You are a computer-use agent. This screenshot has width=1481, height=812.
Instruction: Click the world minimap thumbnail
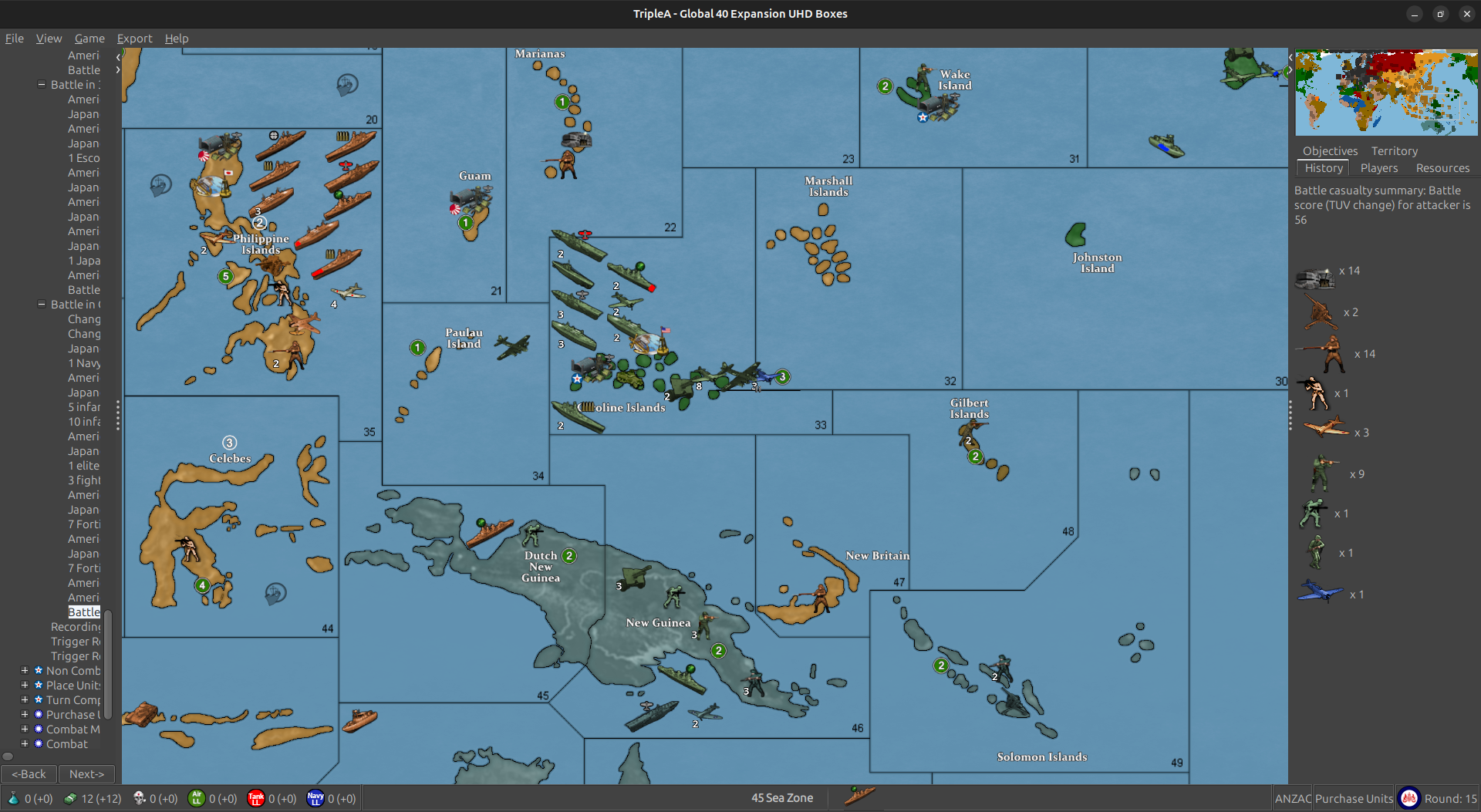coord(1386,93)
